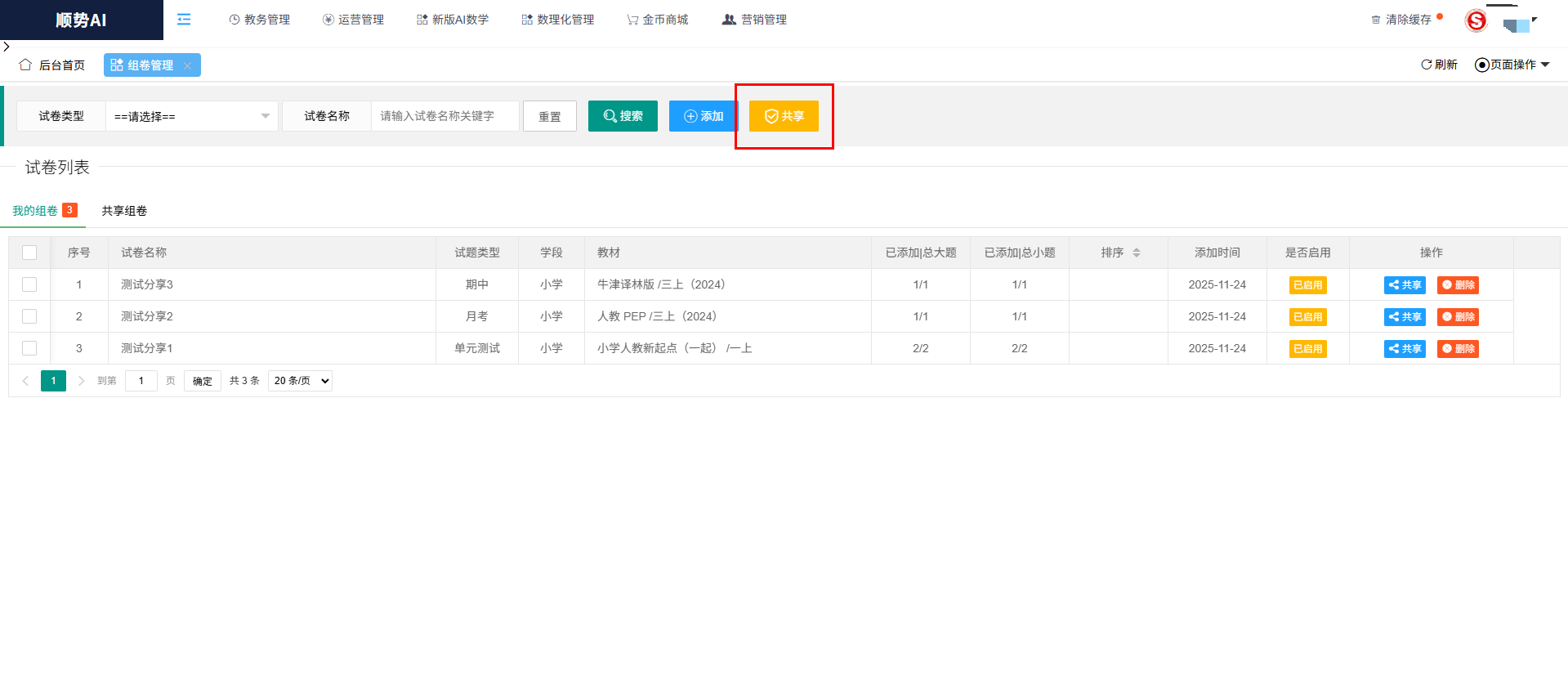Click the 刷新 refresh icon
The image size is (1568, 680).
tap(1426, 65)
